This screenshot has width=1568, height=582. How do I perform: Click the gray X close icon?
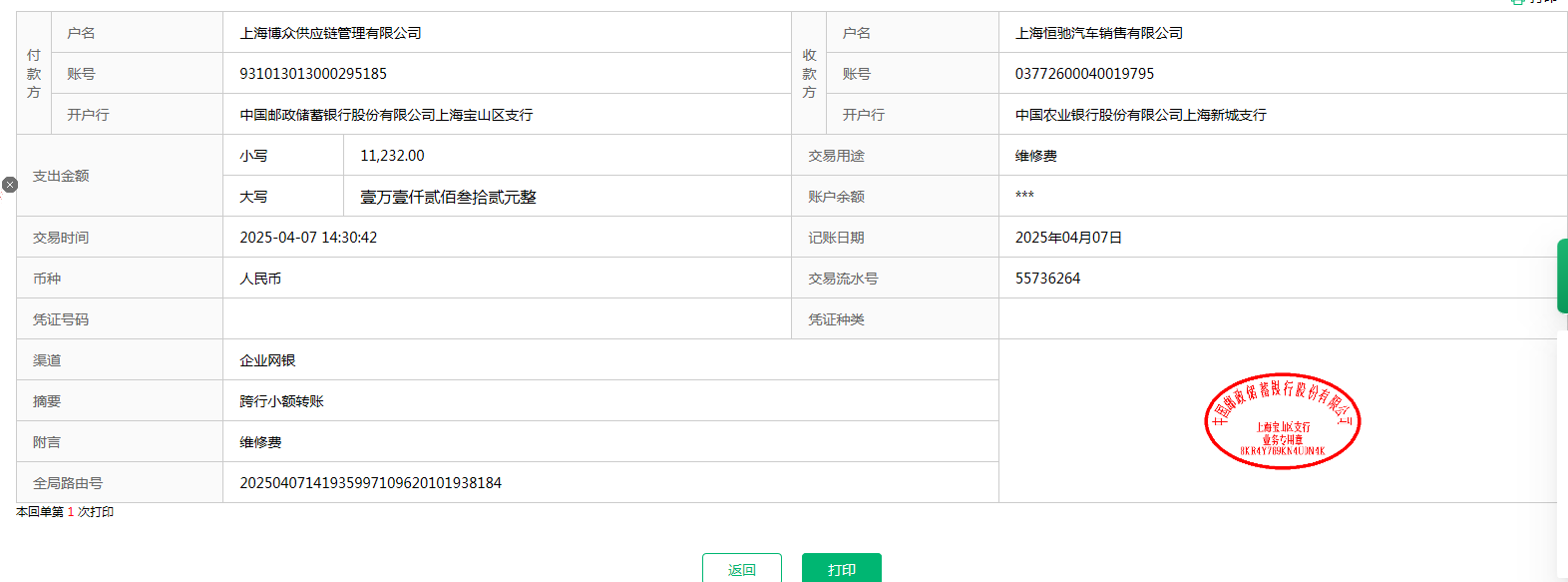pyautogui.click(x=10, y=185)
